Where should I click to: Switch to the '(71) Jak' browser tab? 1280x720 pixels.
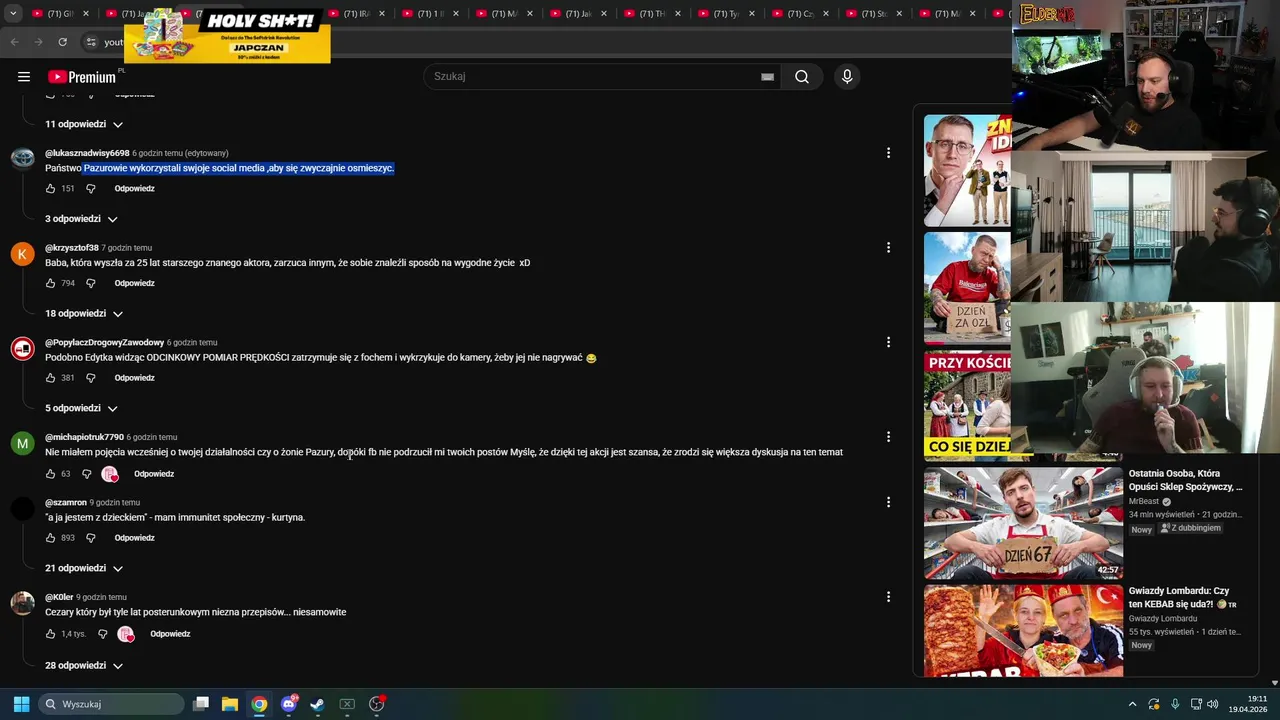point(579,14)
